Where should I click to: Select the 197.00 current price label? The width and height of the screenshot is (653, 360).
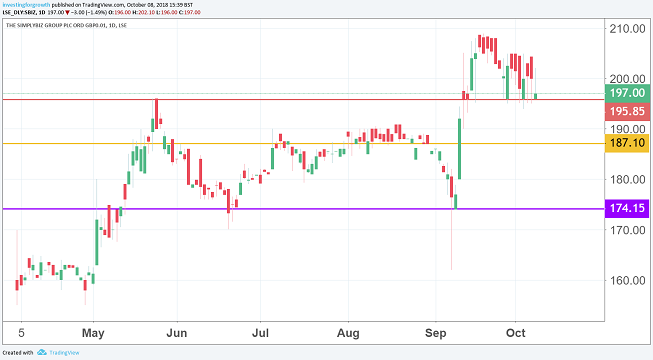tap(627, 93)
